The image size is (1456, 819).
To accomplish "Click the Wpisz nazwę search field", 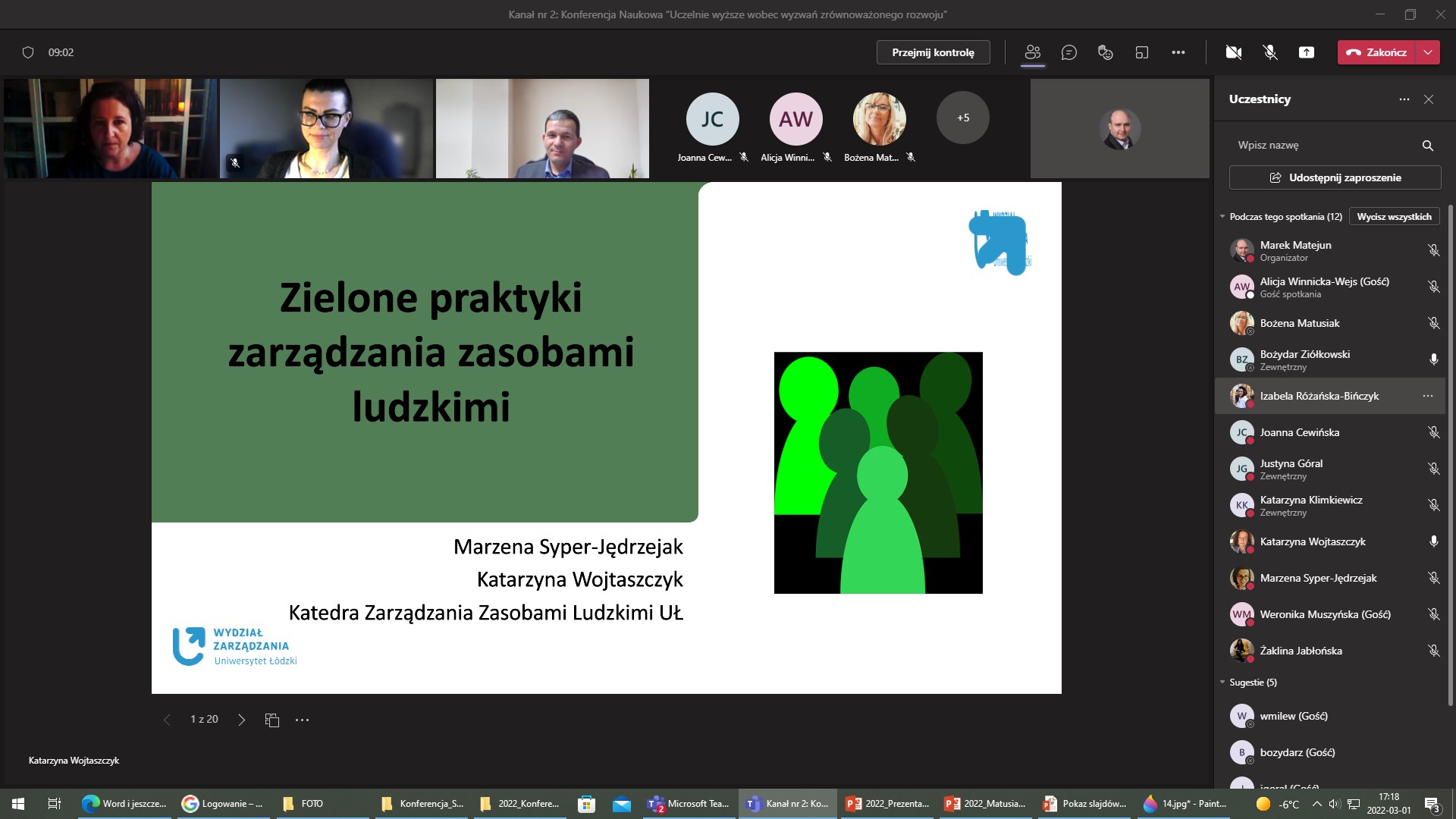I will [x=1319, y=145].
